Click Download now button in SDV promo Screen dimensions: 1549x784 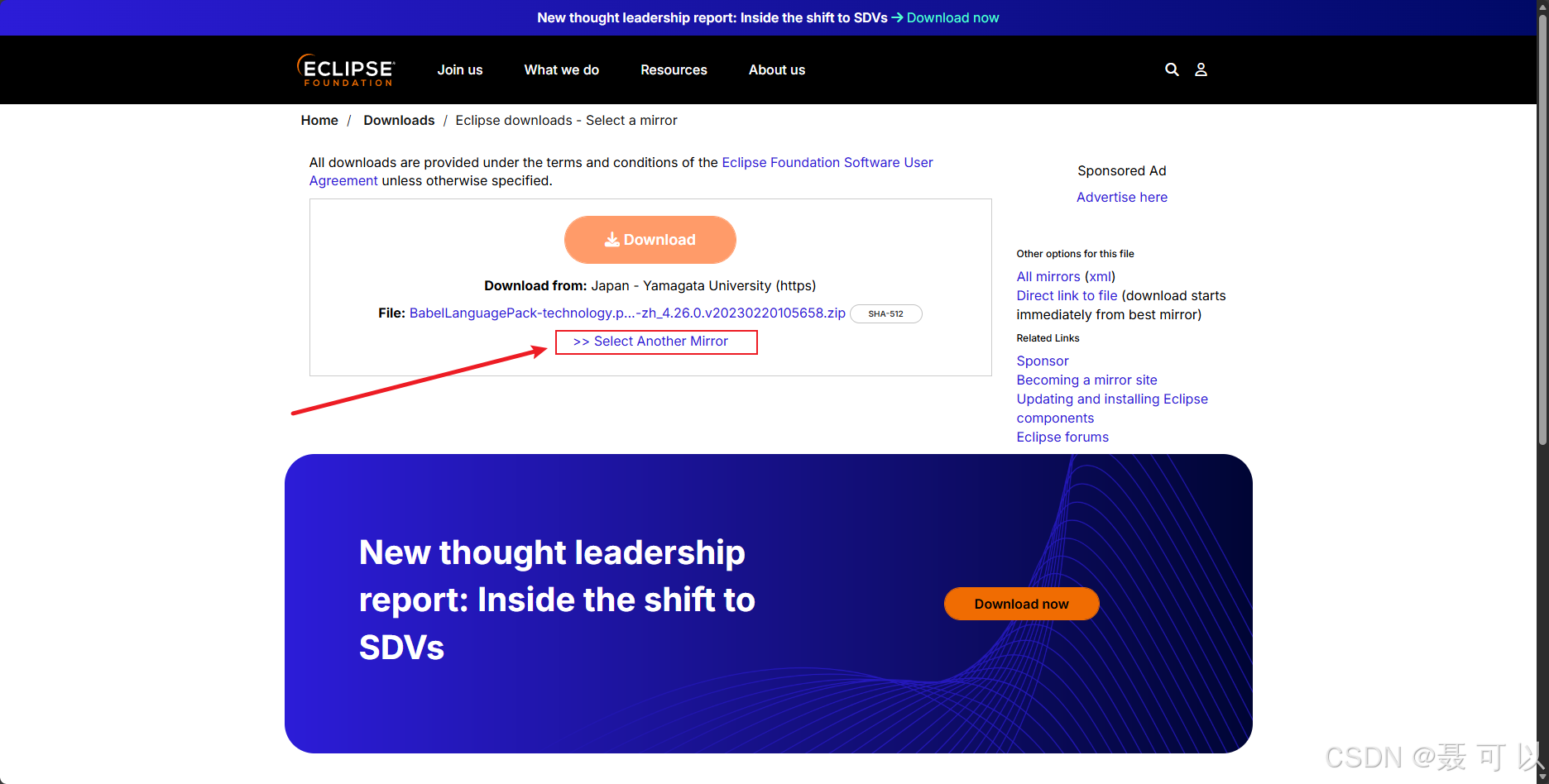[1022, 604]
